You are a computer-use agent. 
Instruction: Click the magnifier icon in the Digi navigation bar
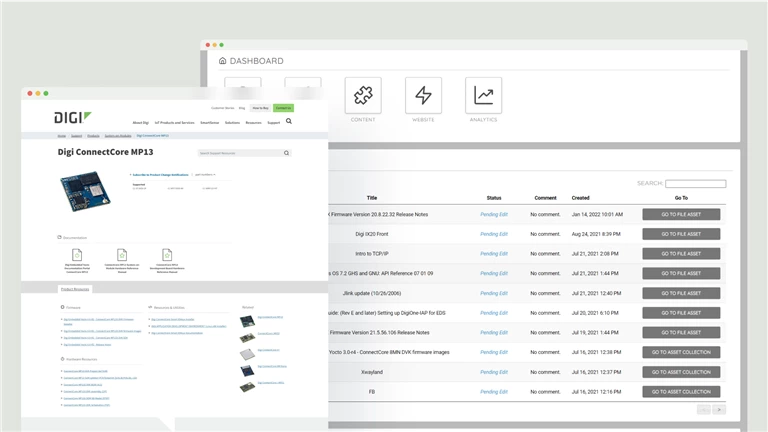tap(289, 121)
